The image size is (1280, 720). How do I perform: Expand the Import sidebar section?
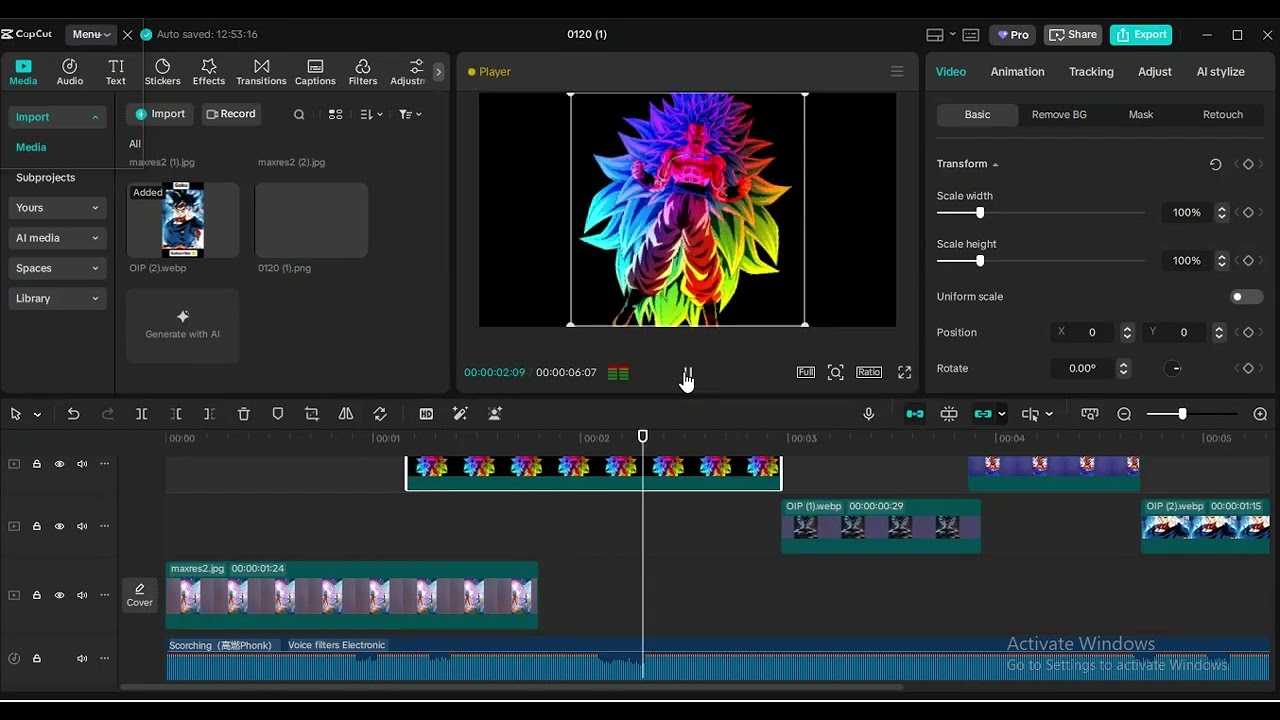[x=57, y=117]
